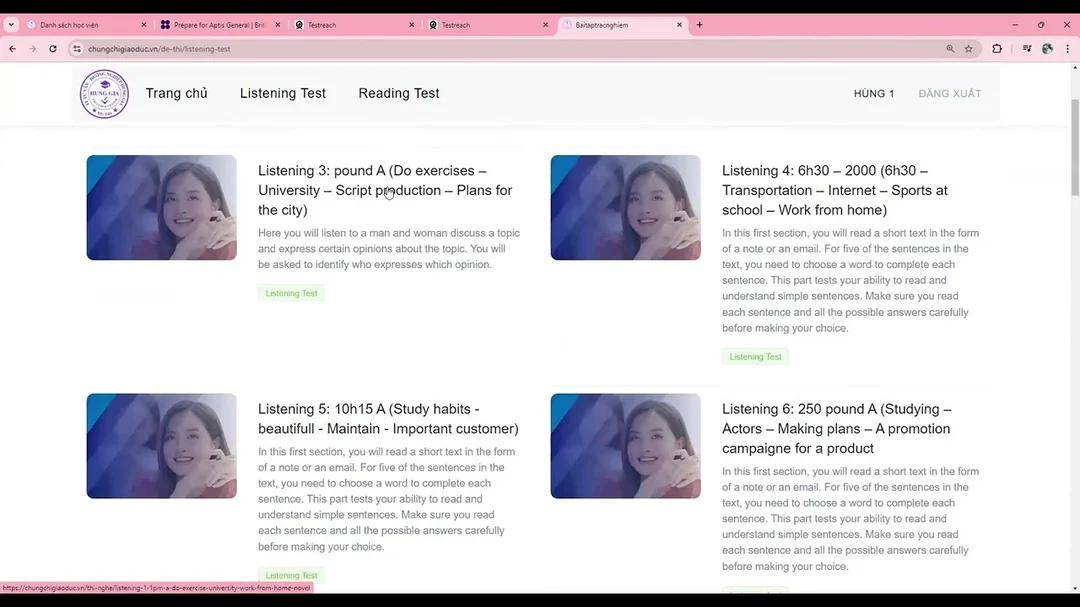
Task: Open the media control icon in toolbar
Action: pyautogui.click(x=1026, y=49)
